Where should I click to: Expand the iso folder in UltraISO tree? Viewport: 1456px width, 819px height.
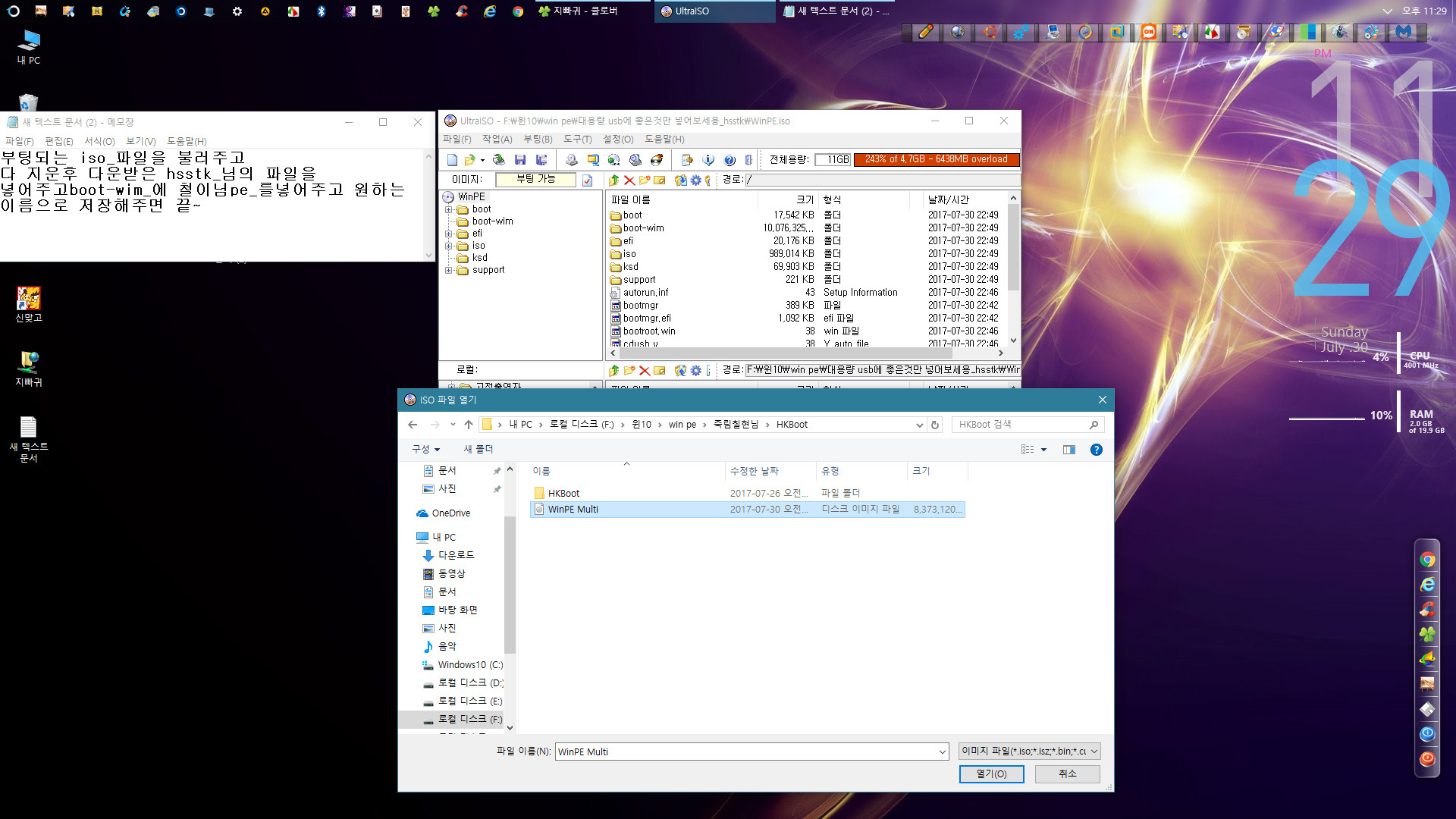[448, 246]
